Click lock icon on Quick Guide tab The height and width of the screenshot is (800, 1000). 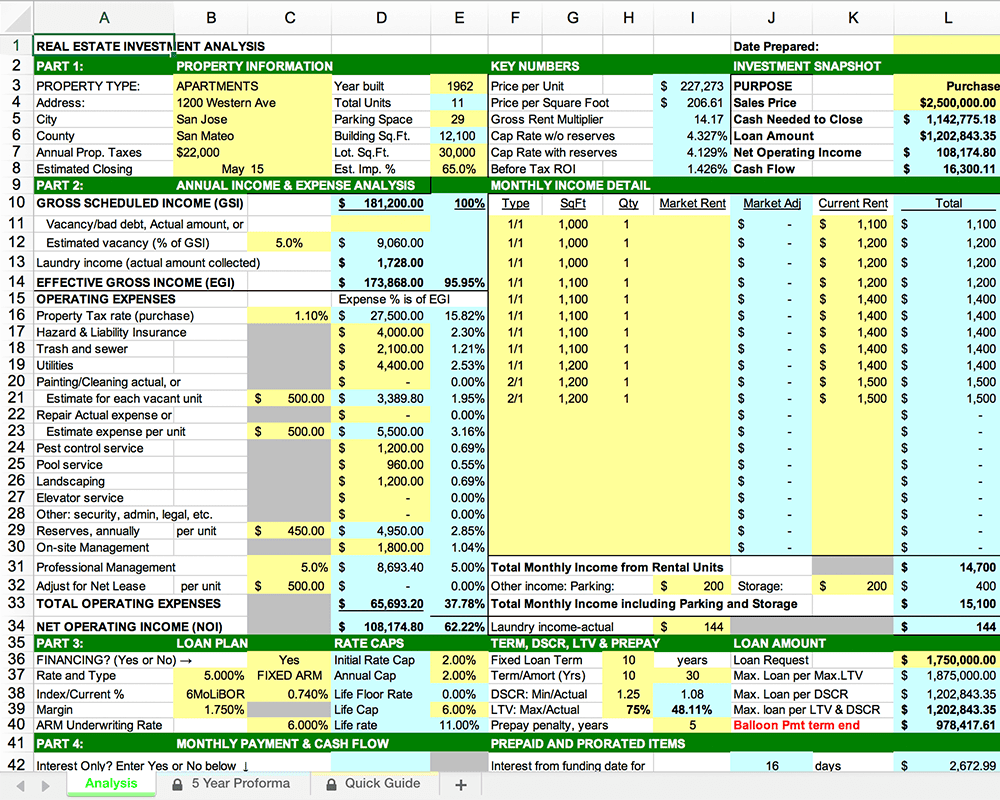331,784
